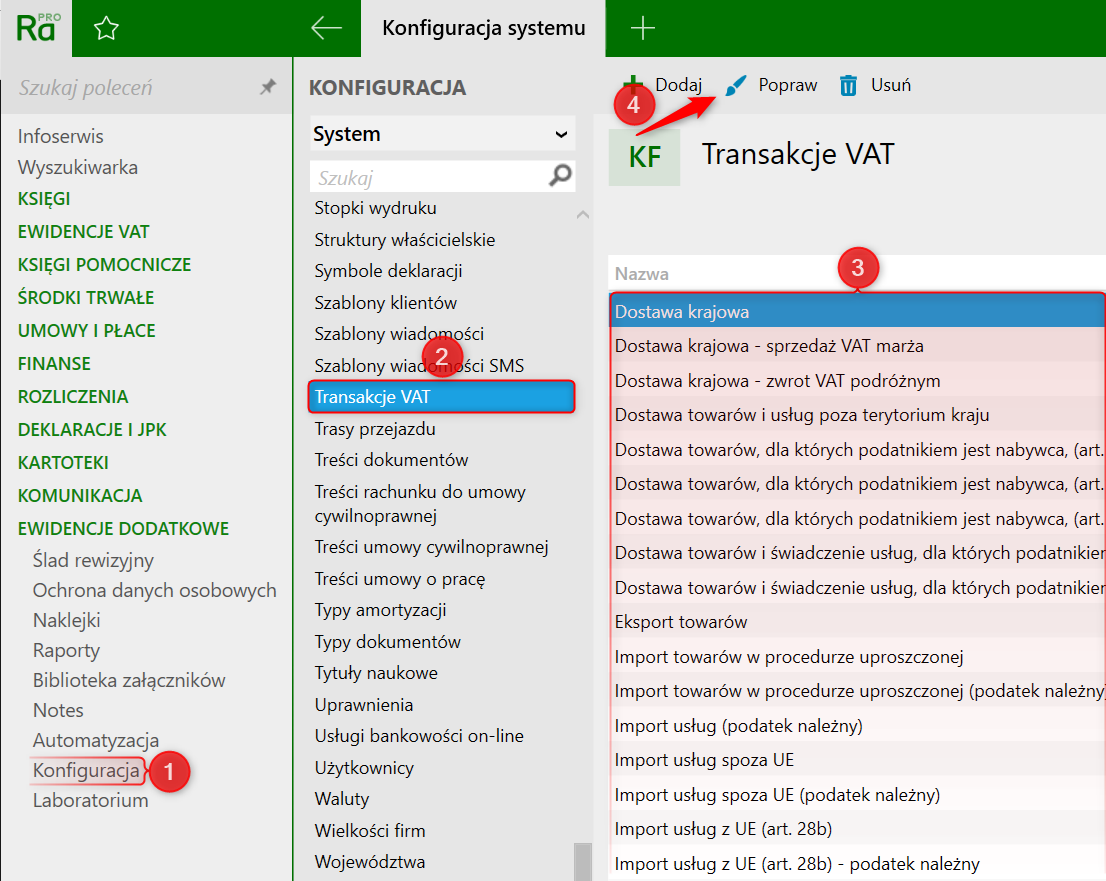Click the magnifier search icon
Screen dimensions: 1106x881
pos(561,177)
